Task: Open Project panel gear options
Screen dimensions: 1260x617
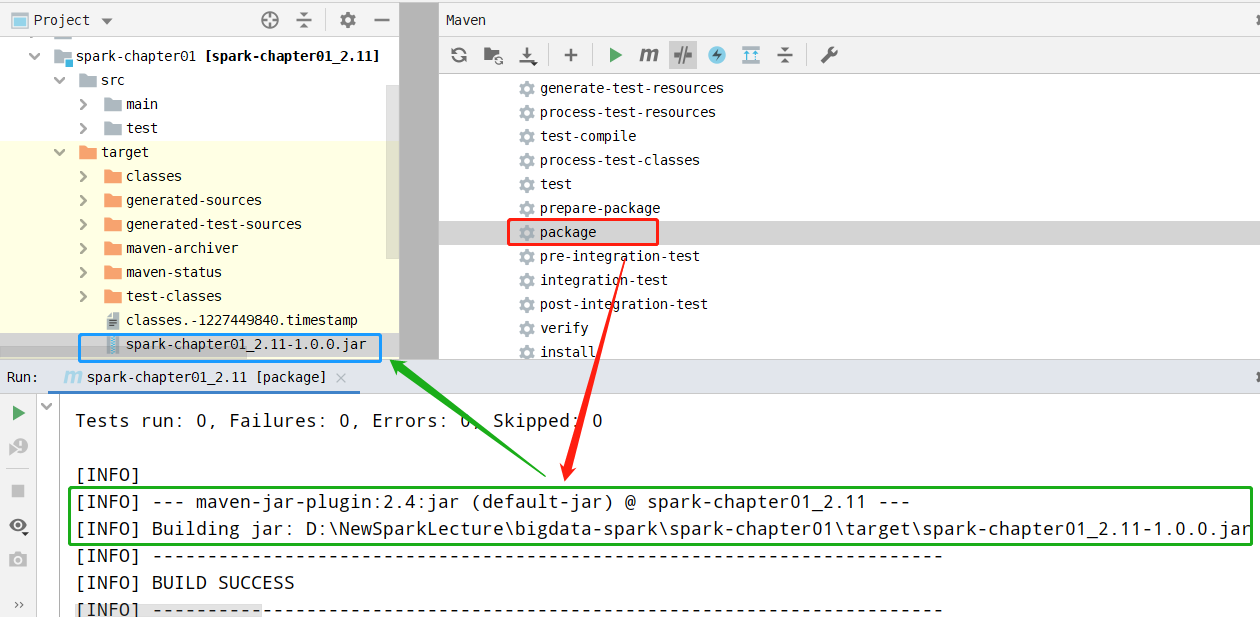Action: (x=347, y=20)
